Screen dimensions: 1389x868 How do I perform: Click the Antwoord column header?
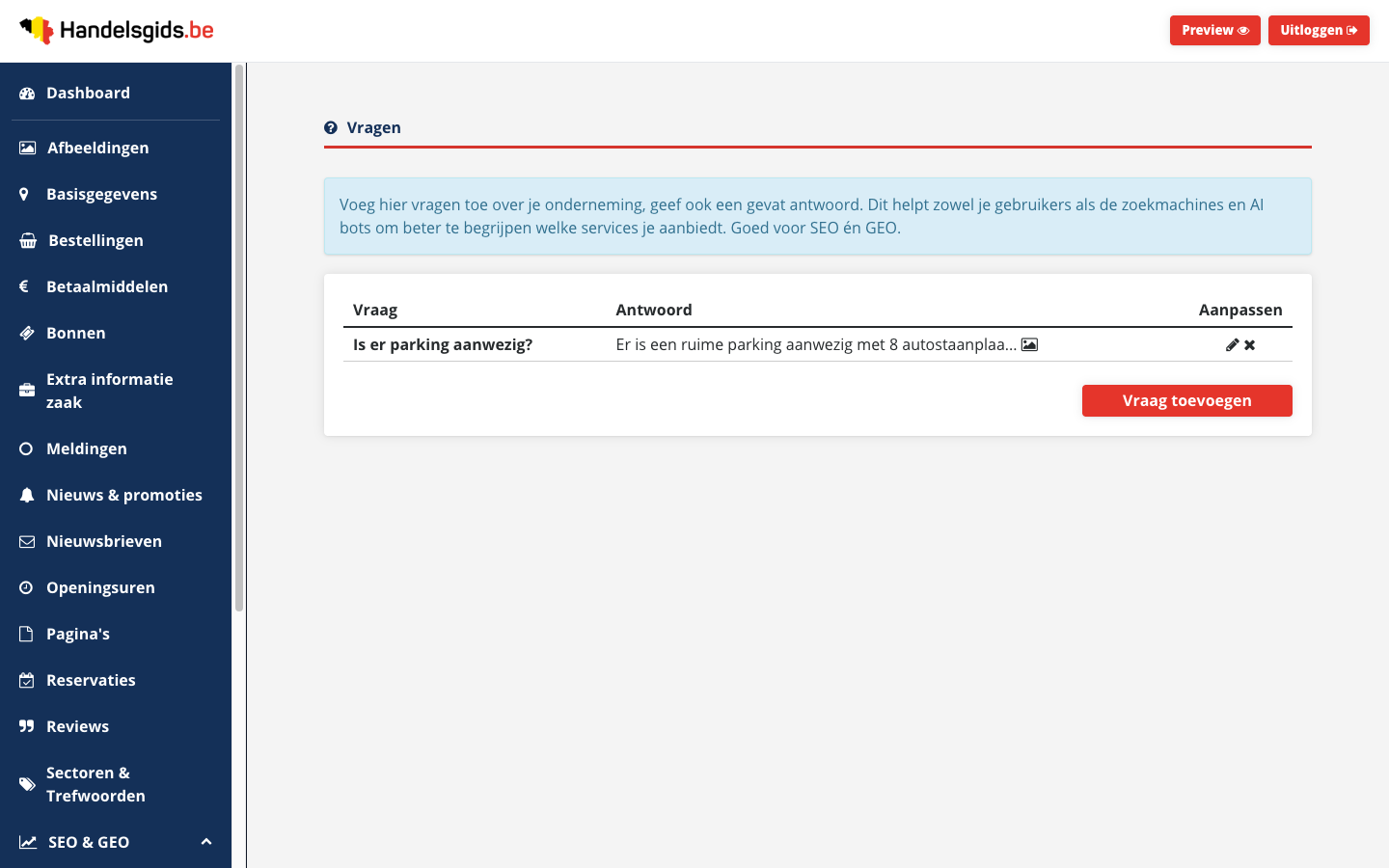coord(654,310)
